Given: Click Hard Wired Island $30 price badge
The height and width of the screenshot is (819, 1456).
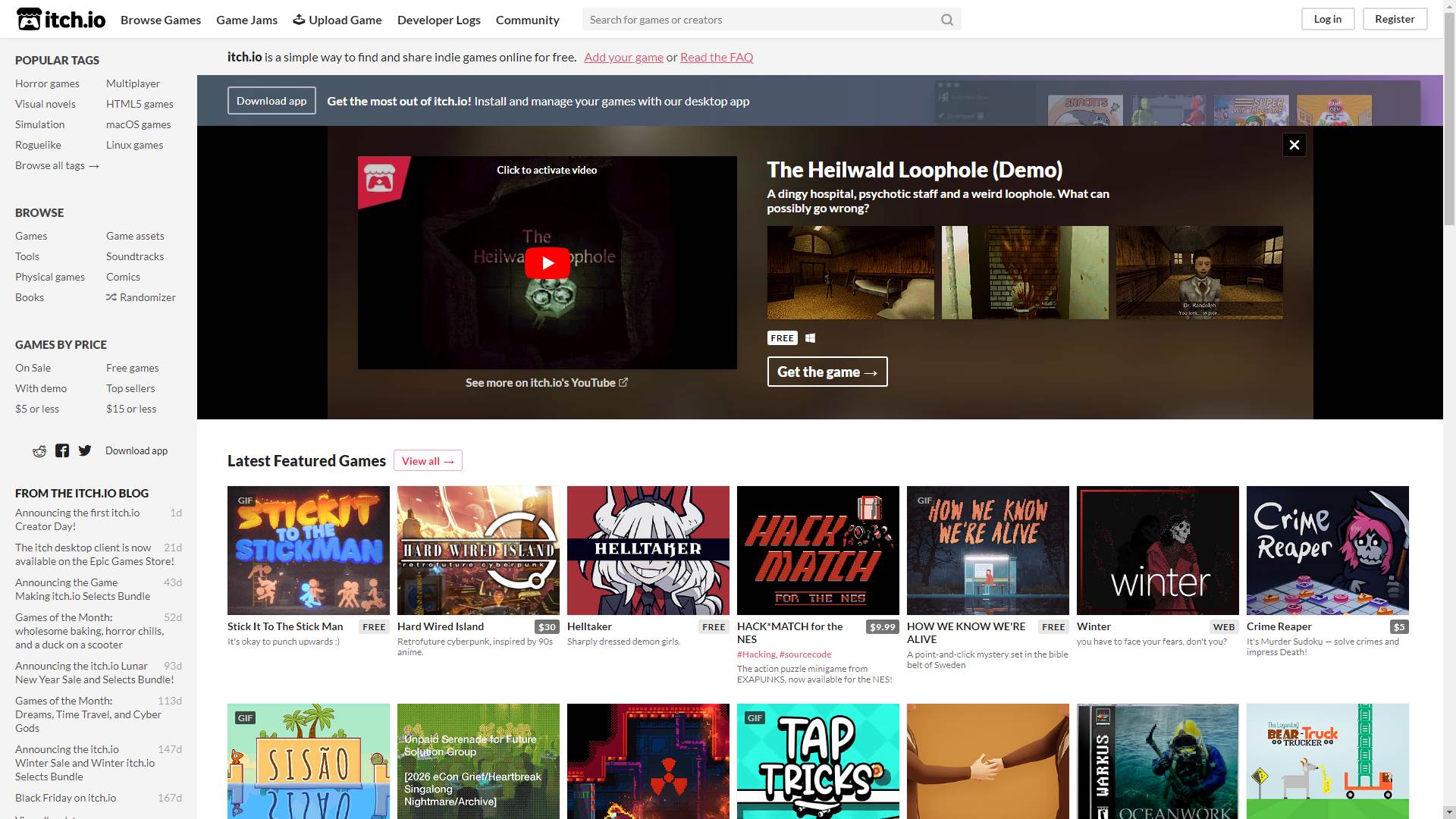Looking at the screenshot, I should pos(547,627).
